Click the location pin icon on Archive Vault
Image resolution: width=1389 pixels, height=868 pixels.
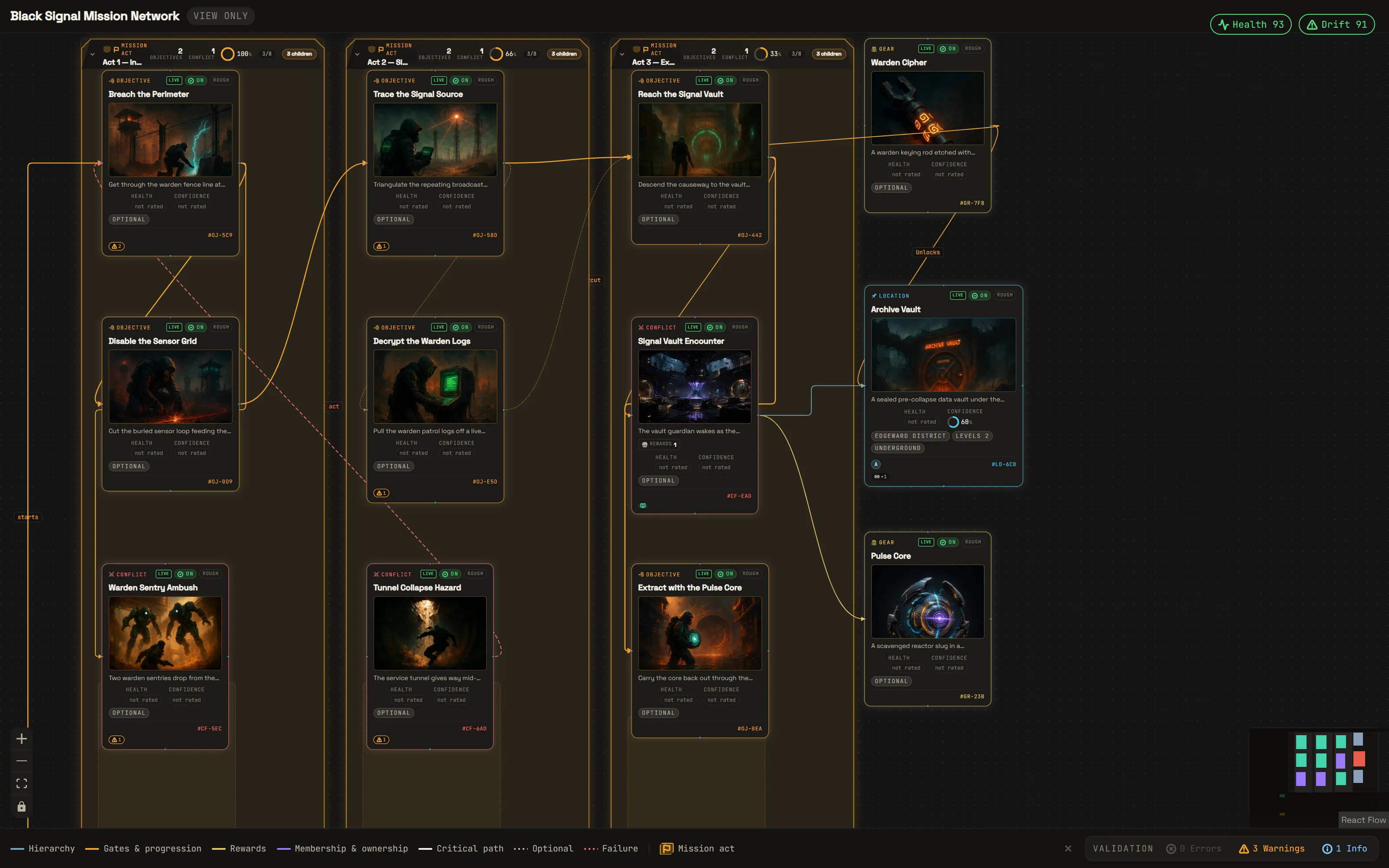(x=874, y=296)
